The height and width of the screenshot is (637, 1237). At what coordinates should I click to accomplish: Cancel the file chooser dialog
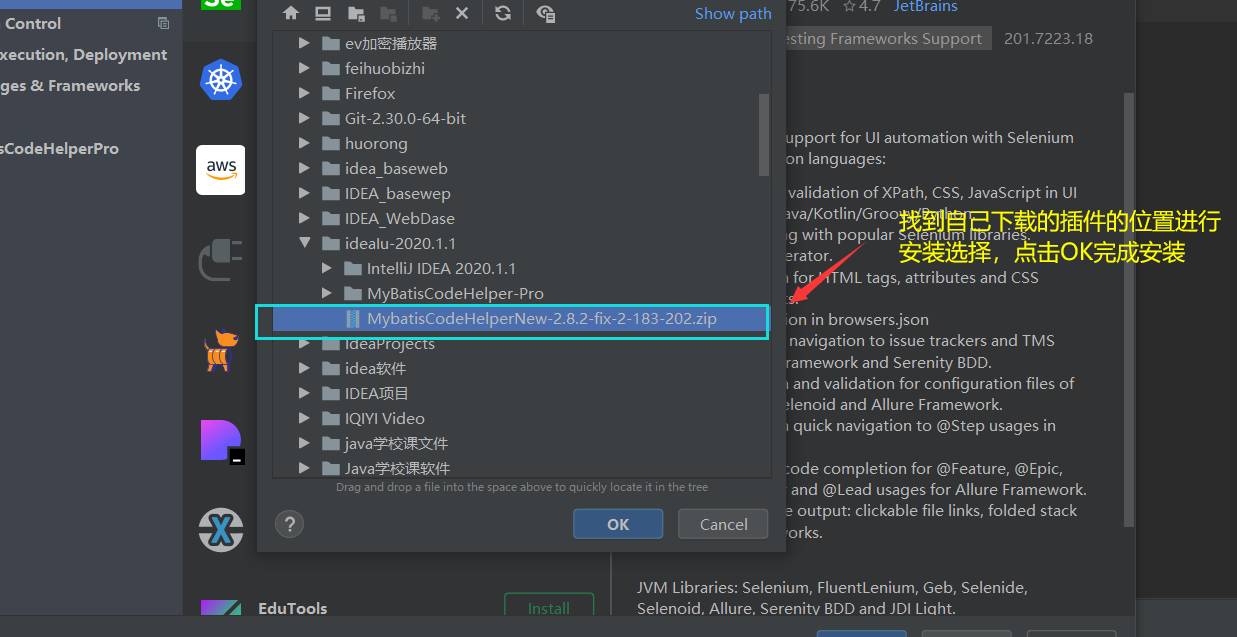(x=723, y=524)
